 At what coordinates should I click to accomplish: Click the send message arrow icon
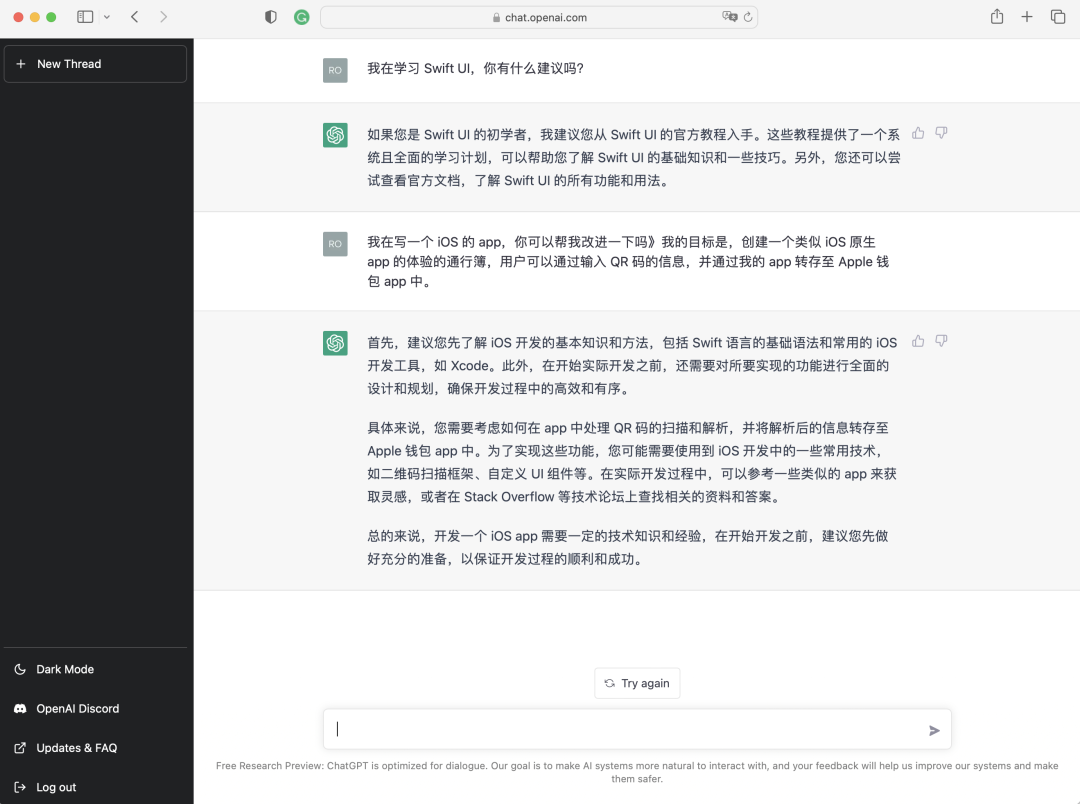(934, 730)
